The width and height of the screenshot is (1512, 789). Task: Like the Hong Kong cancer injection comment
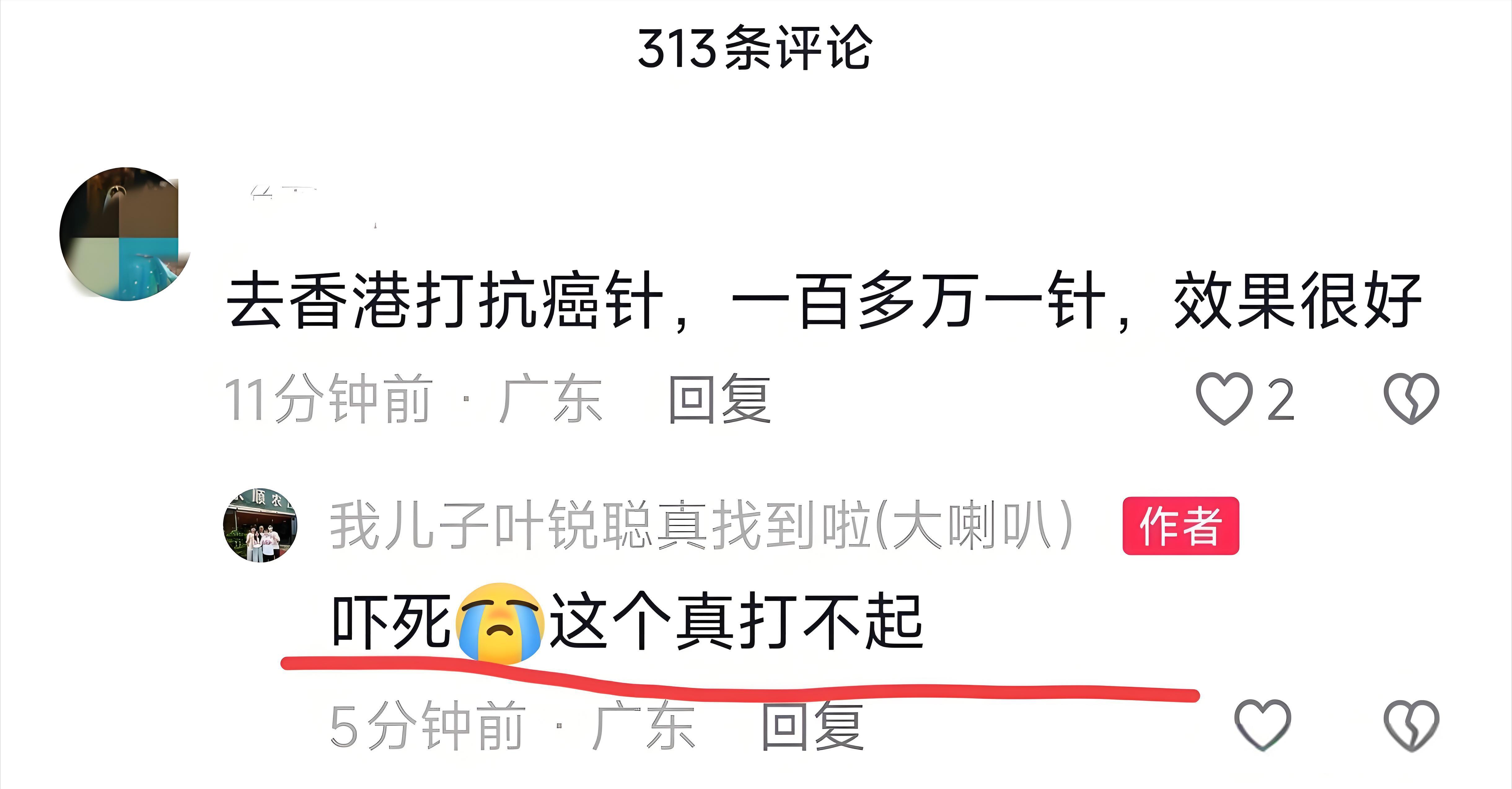click(1224, 399)
